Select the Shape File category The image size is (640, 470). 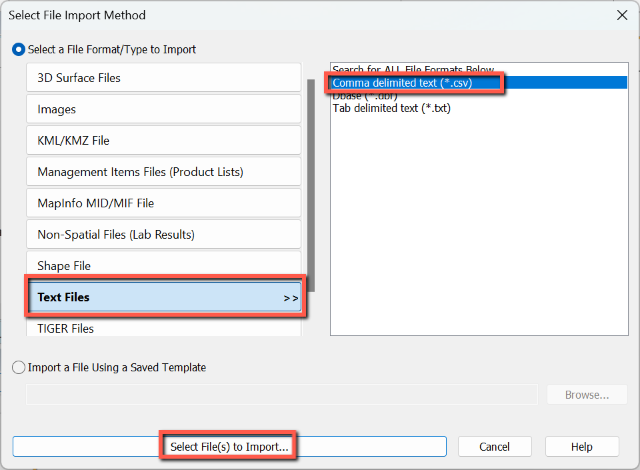164,265
